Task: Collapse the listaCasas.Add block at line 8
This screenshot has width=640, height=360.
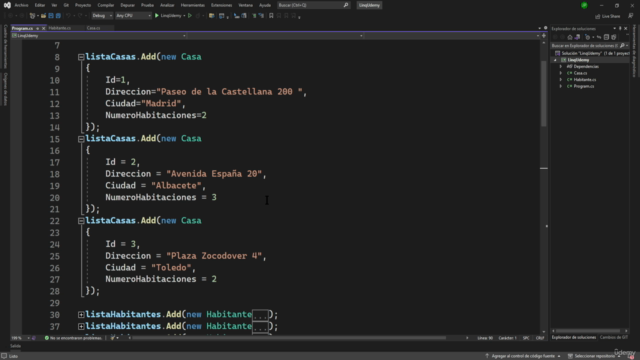Action: pos(81,57)
